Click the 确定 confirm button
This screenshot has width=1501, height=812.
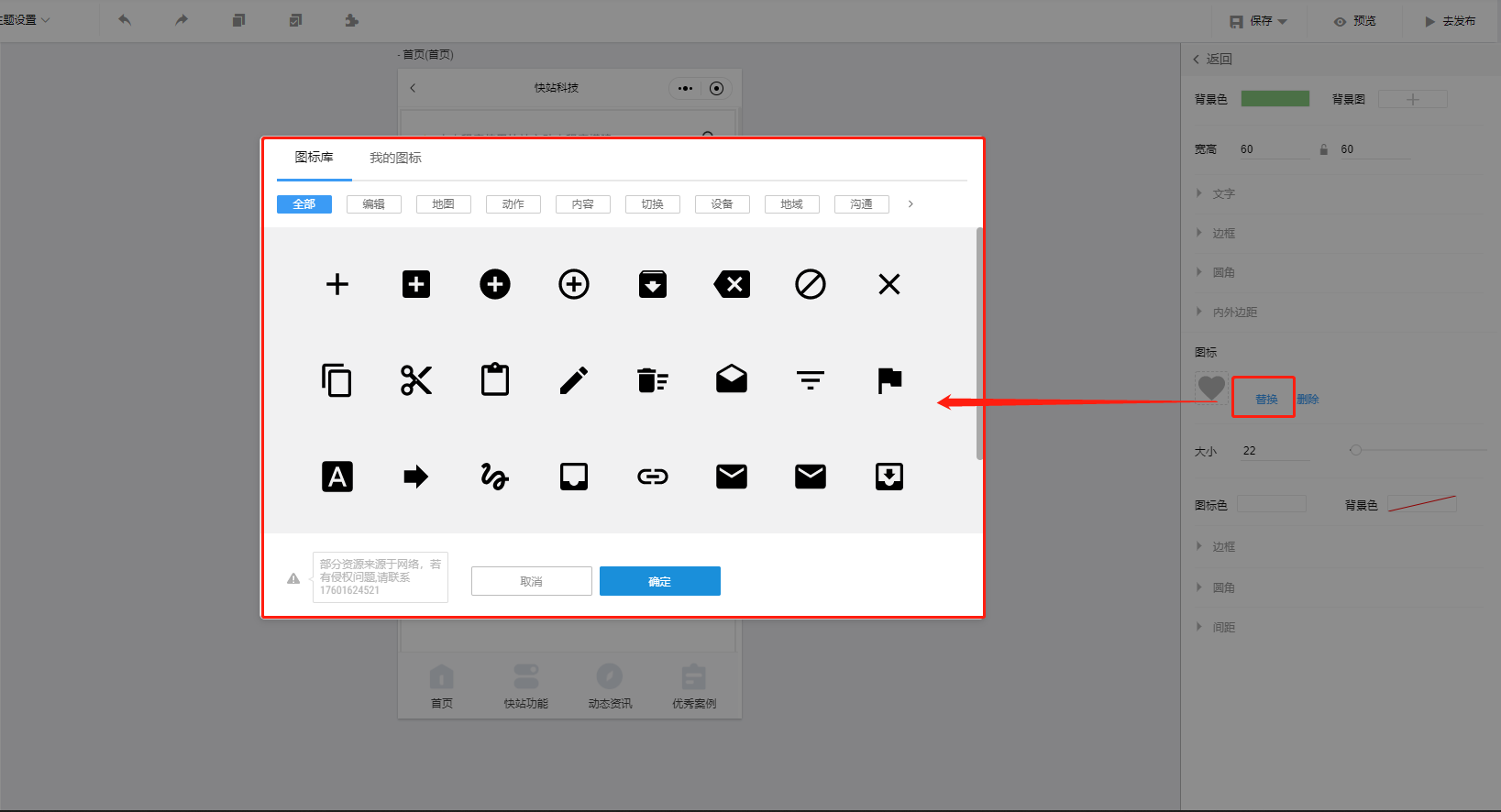(x=659, y=581)
